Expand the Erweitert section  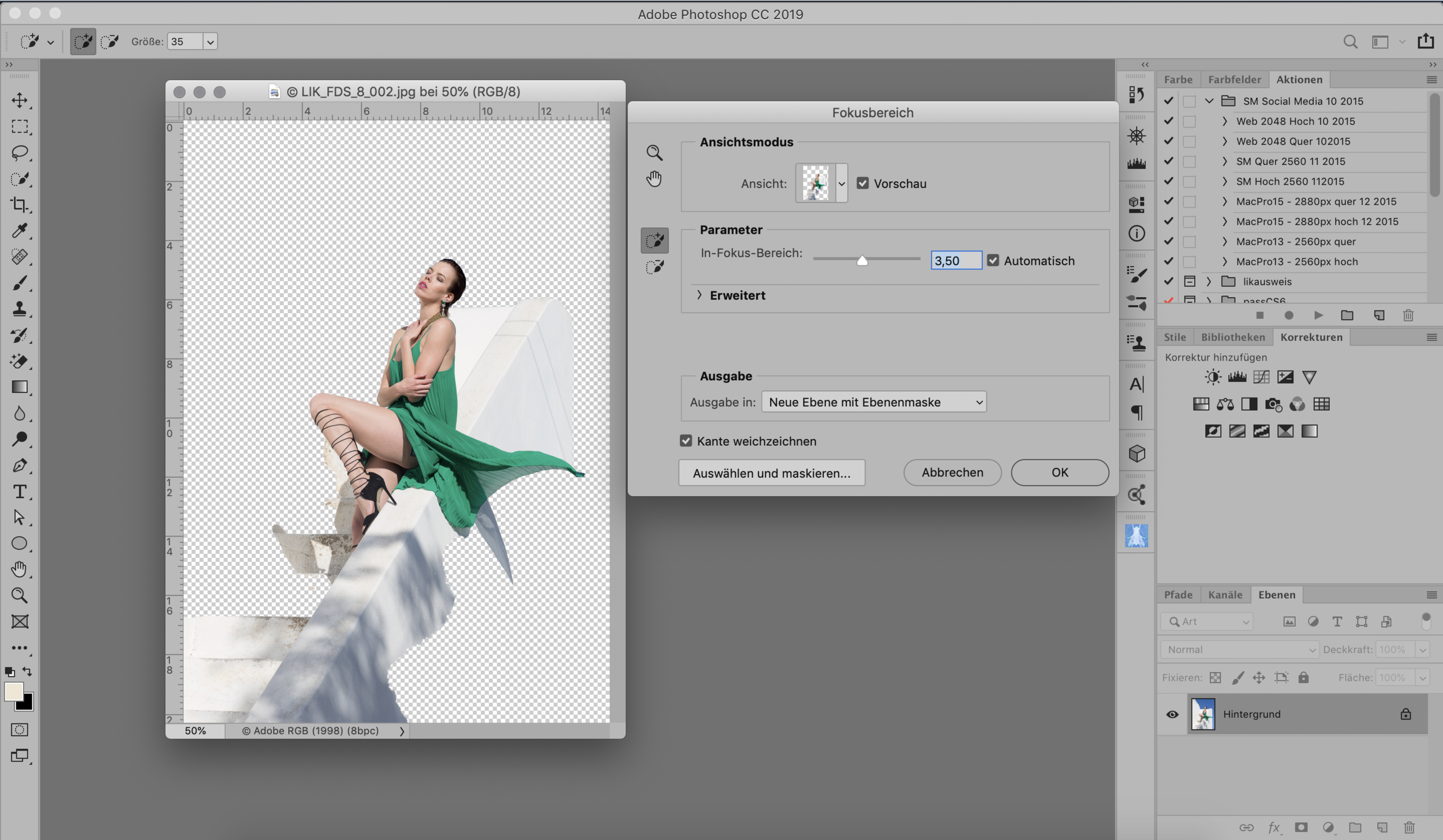coord(700,295)
